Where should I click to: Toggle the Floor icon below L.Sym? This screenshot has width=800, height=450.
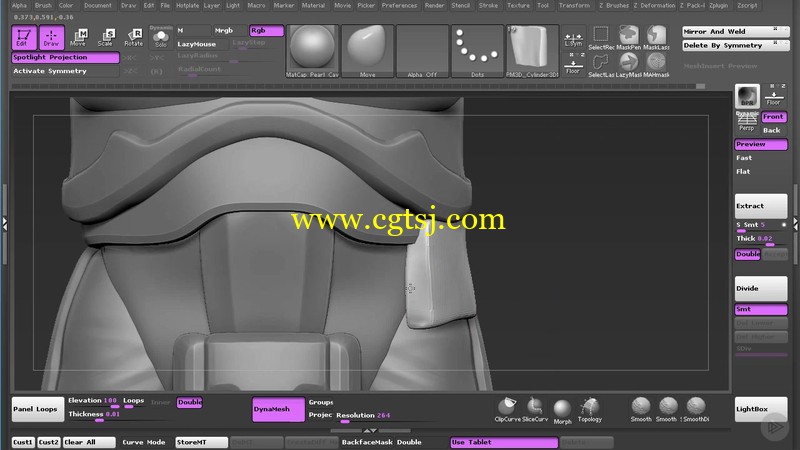pyautogui.click(x=573, y=65)
